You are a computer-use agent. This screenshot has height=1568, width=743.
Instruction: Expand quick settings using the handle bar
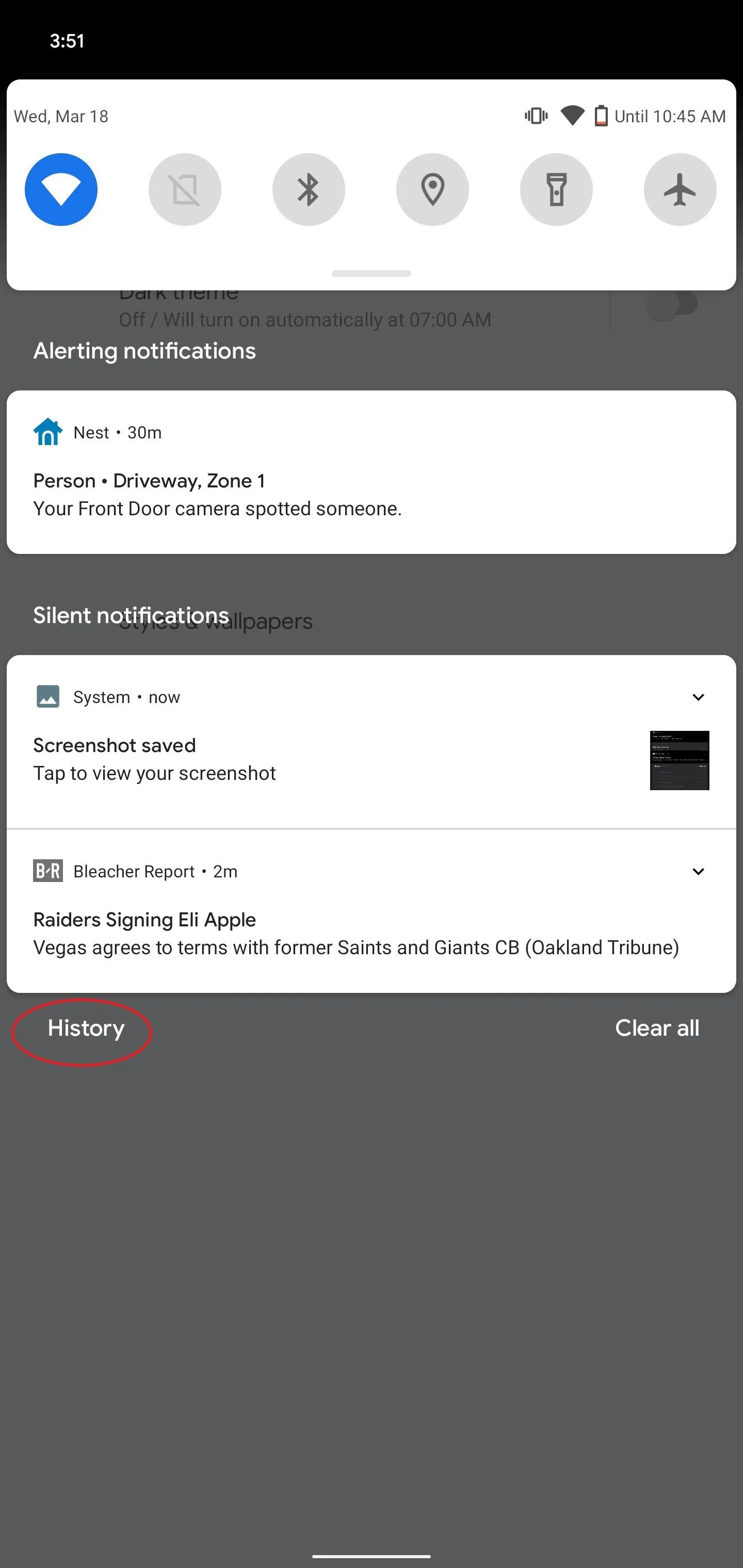371,273
